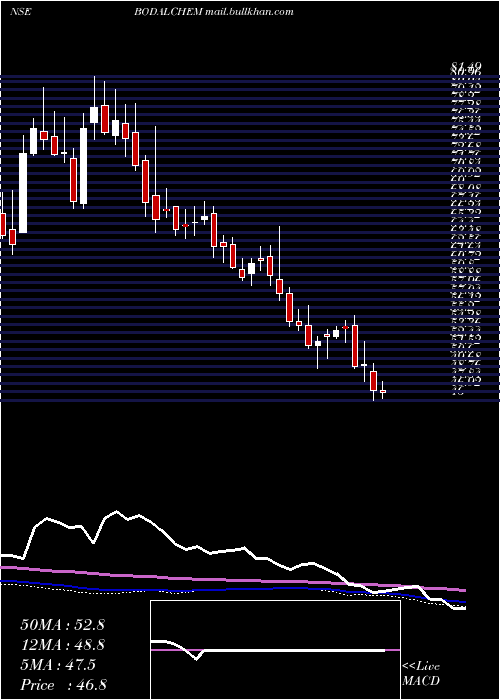
Task: Click the <<Live MACD label
Action: 421,674
